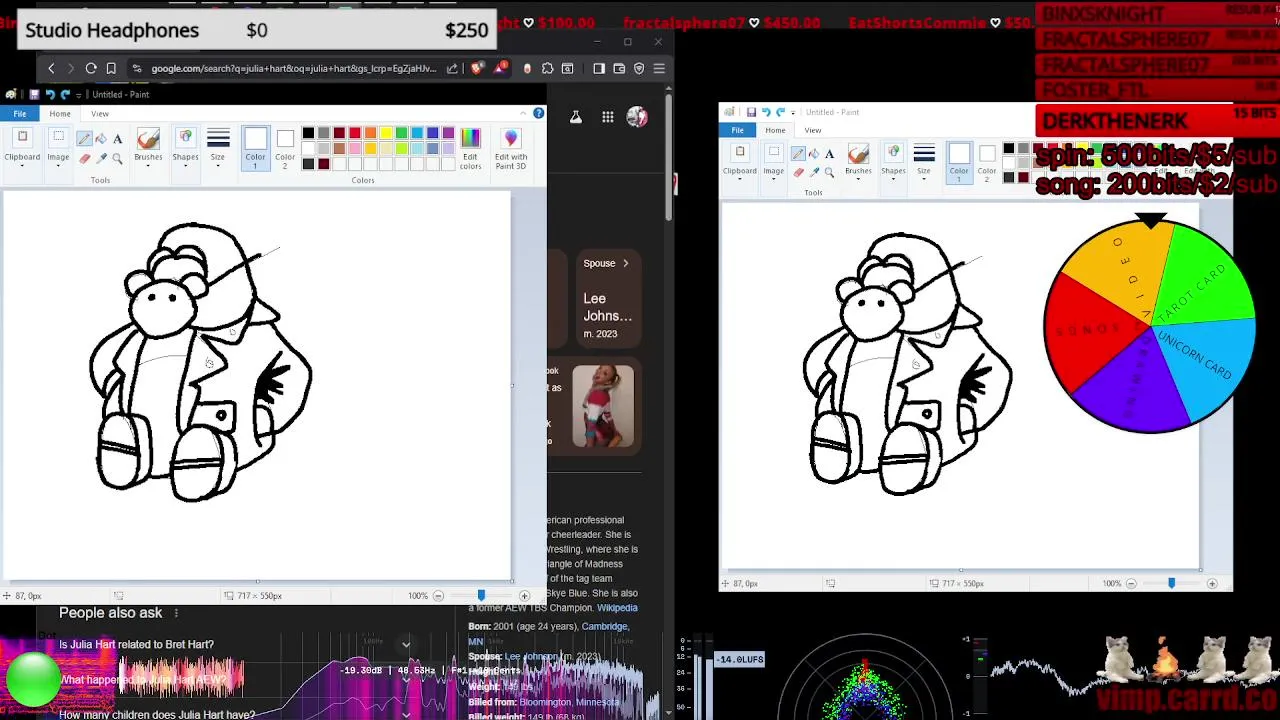Select Eraser tool in right Paint window

point(798,172)
